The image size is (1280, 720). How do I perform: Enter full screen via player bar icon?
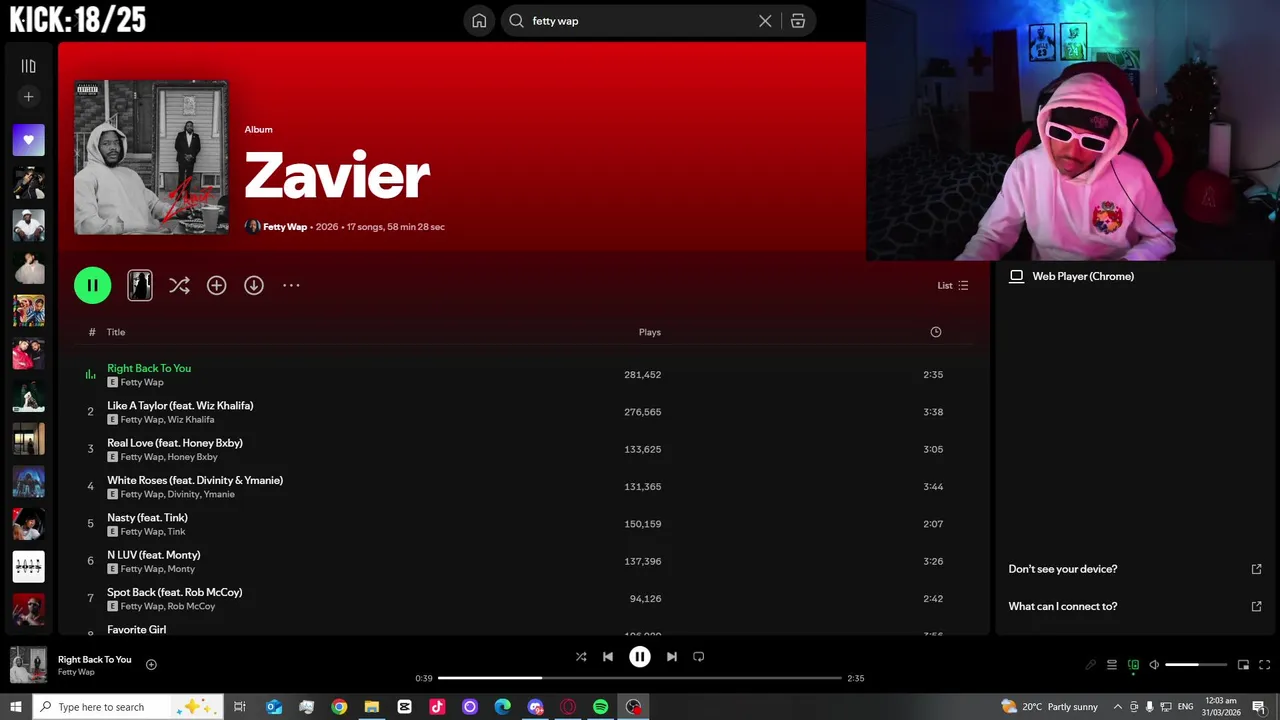tap(1264, 665)
